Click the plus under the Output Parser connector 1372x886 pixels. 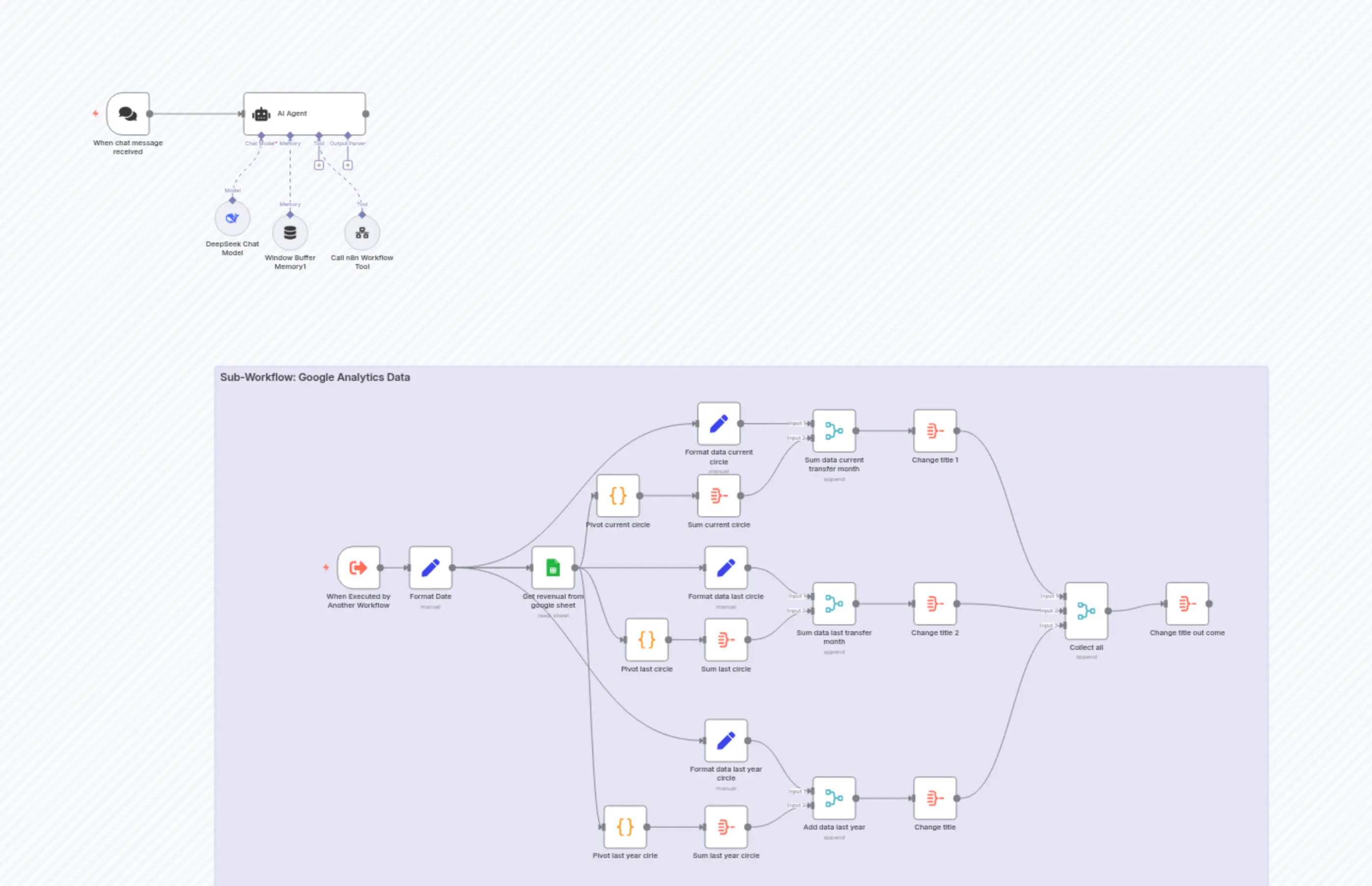(x=347, y=164)
